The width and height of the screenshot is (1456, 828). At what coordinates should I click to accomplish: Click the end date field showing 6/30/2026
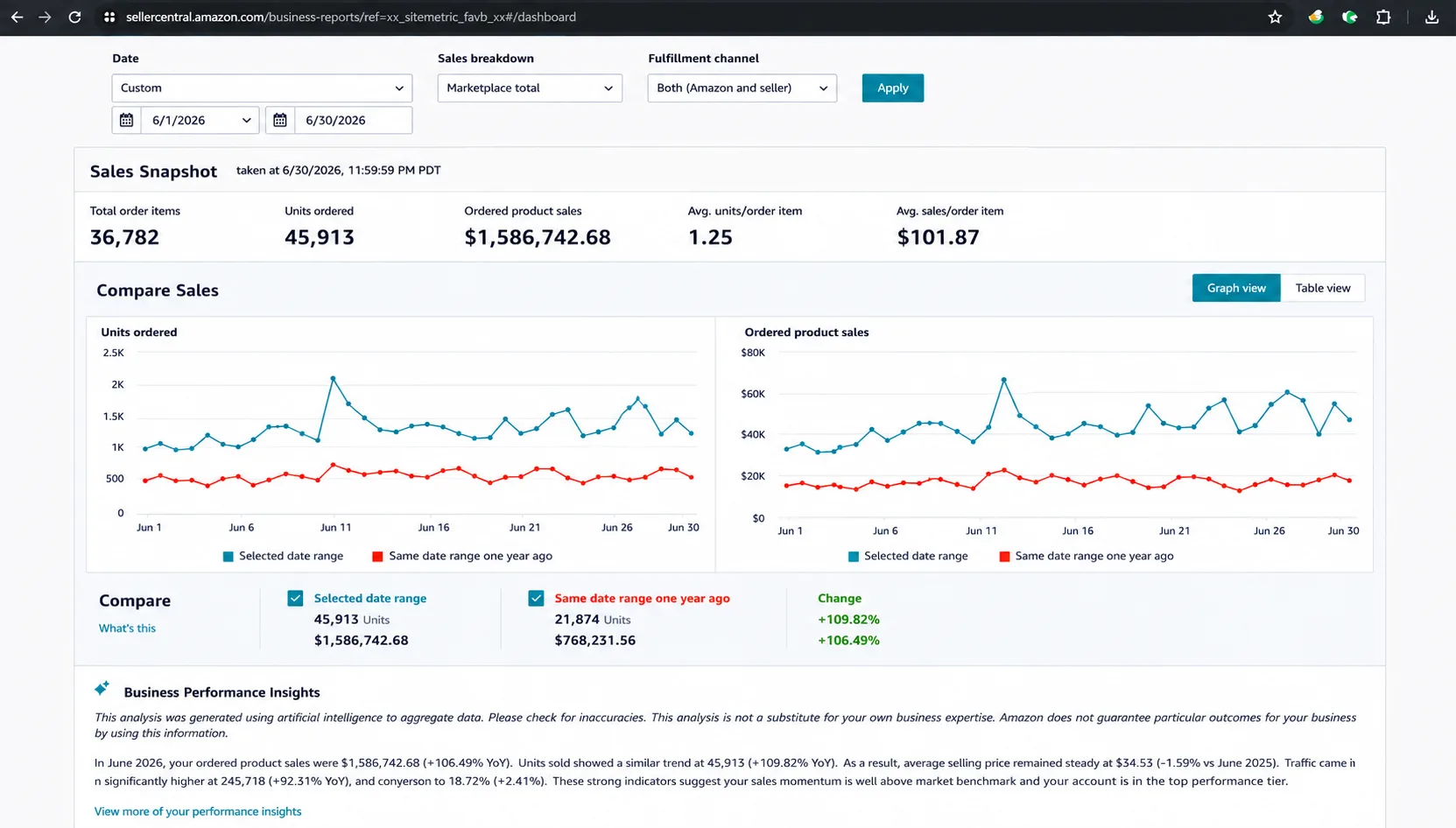click(354, 120)
